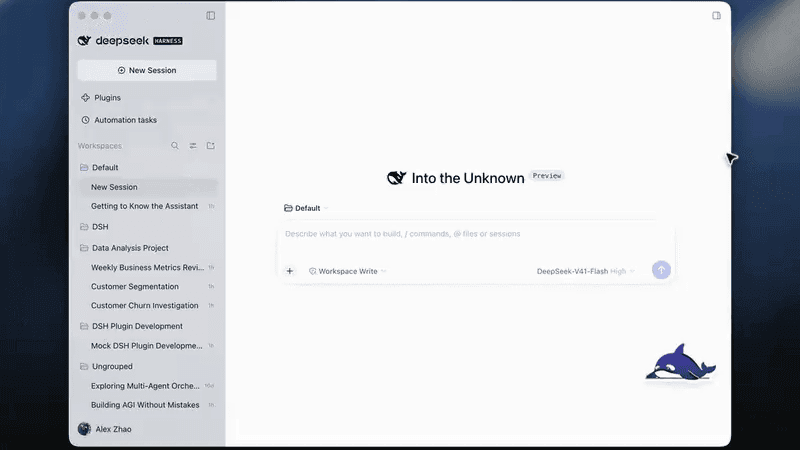Open Customer Segmentation session

coord(148,286)
